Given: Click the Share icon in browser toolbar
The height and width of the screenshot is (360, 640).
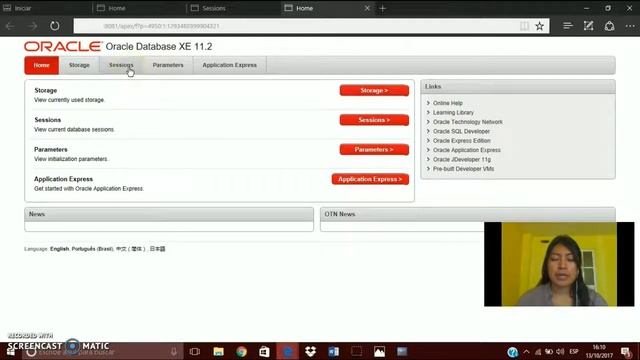Looking at the screenshot, I should pyautogui.click(x=609, y=26).
